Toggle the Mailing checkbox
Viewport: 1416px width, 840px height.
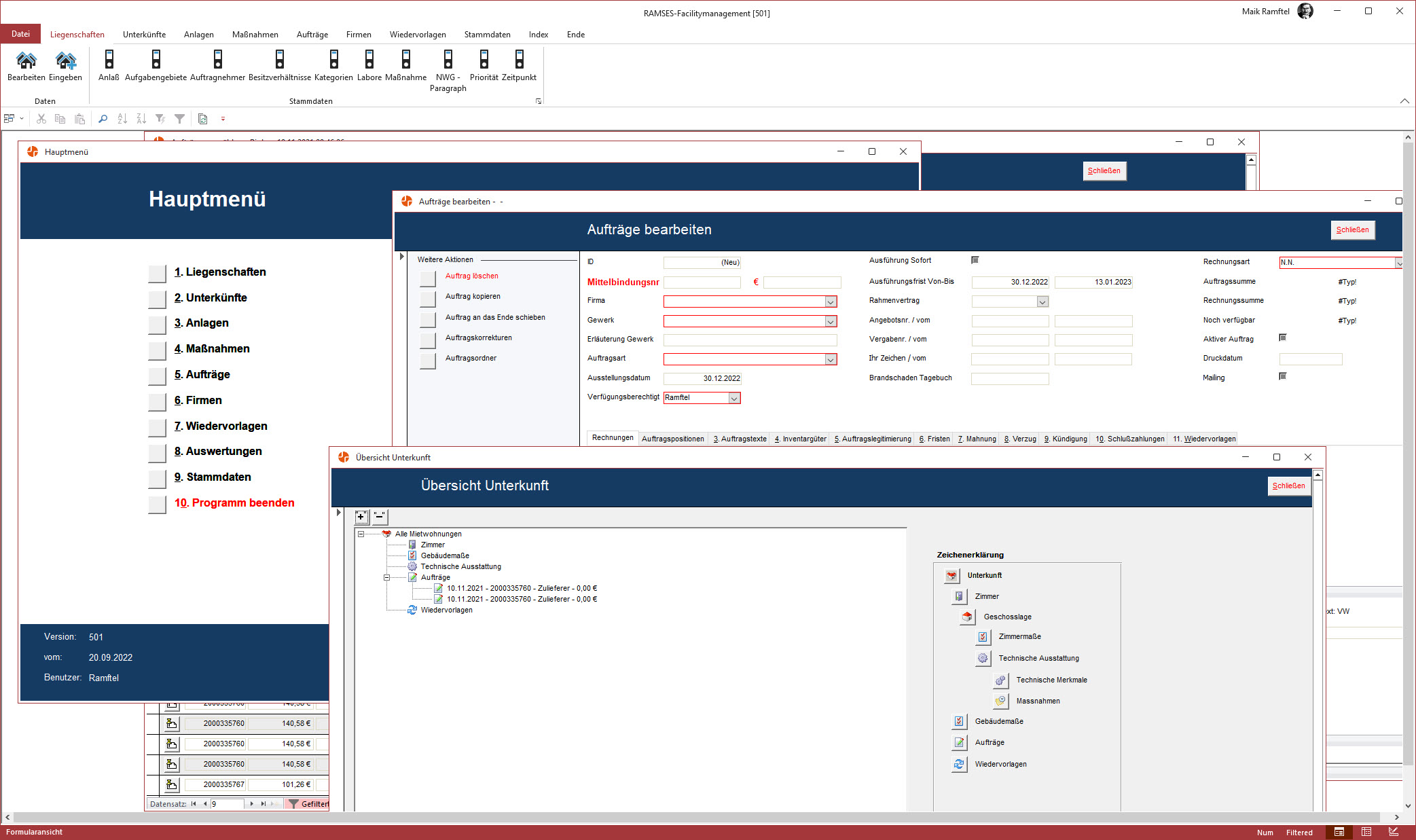(x=1283, y=376)
